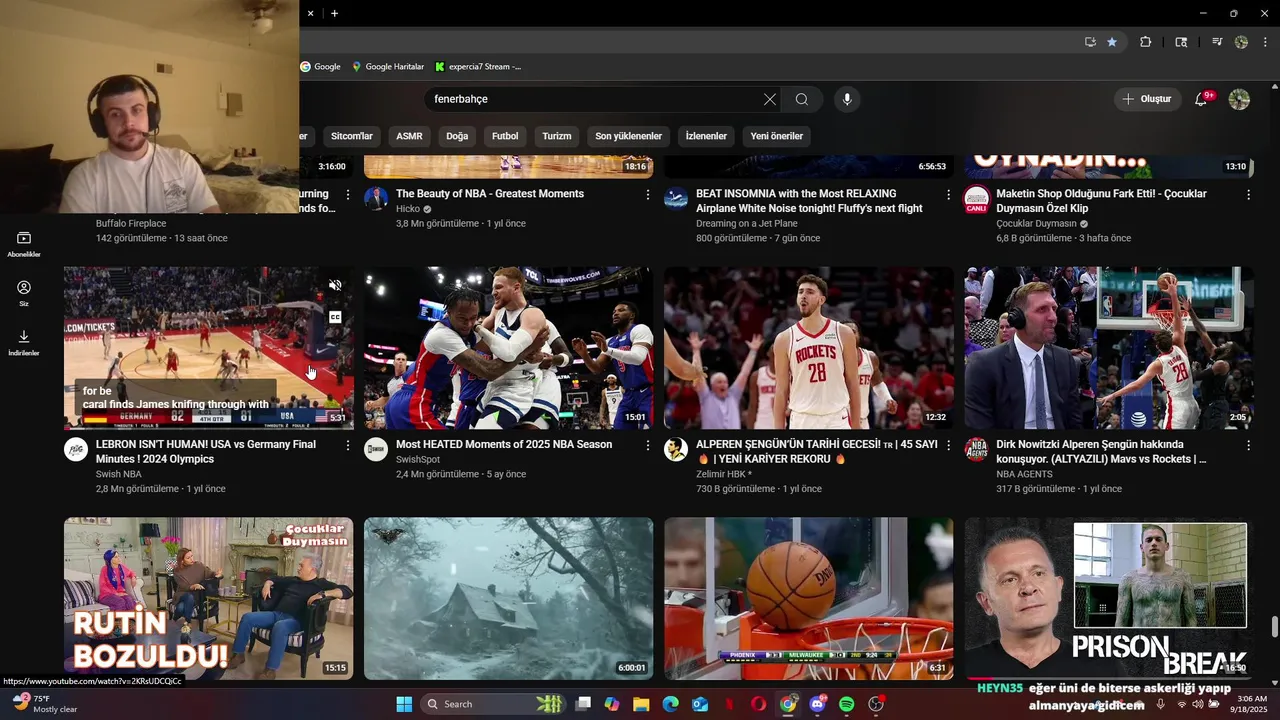Open the Siz sidebar section

pyautogui.click(x=24, y=293)
